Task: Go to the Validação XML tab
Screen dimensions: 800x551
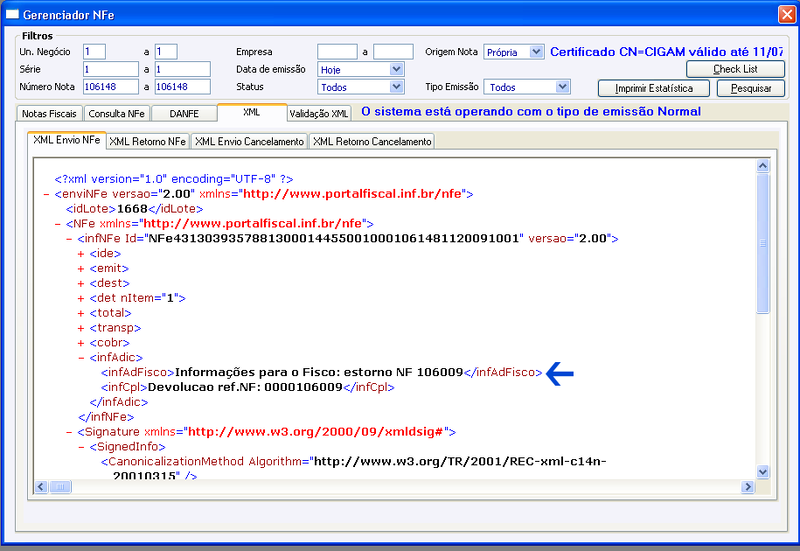Action: click(319, 113)
